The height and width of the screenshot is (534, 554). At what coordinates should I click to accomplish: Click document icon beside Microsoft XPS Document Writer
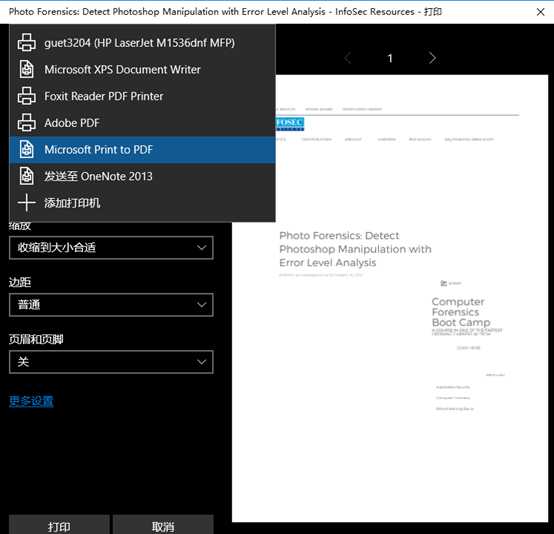coord(26,69)
